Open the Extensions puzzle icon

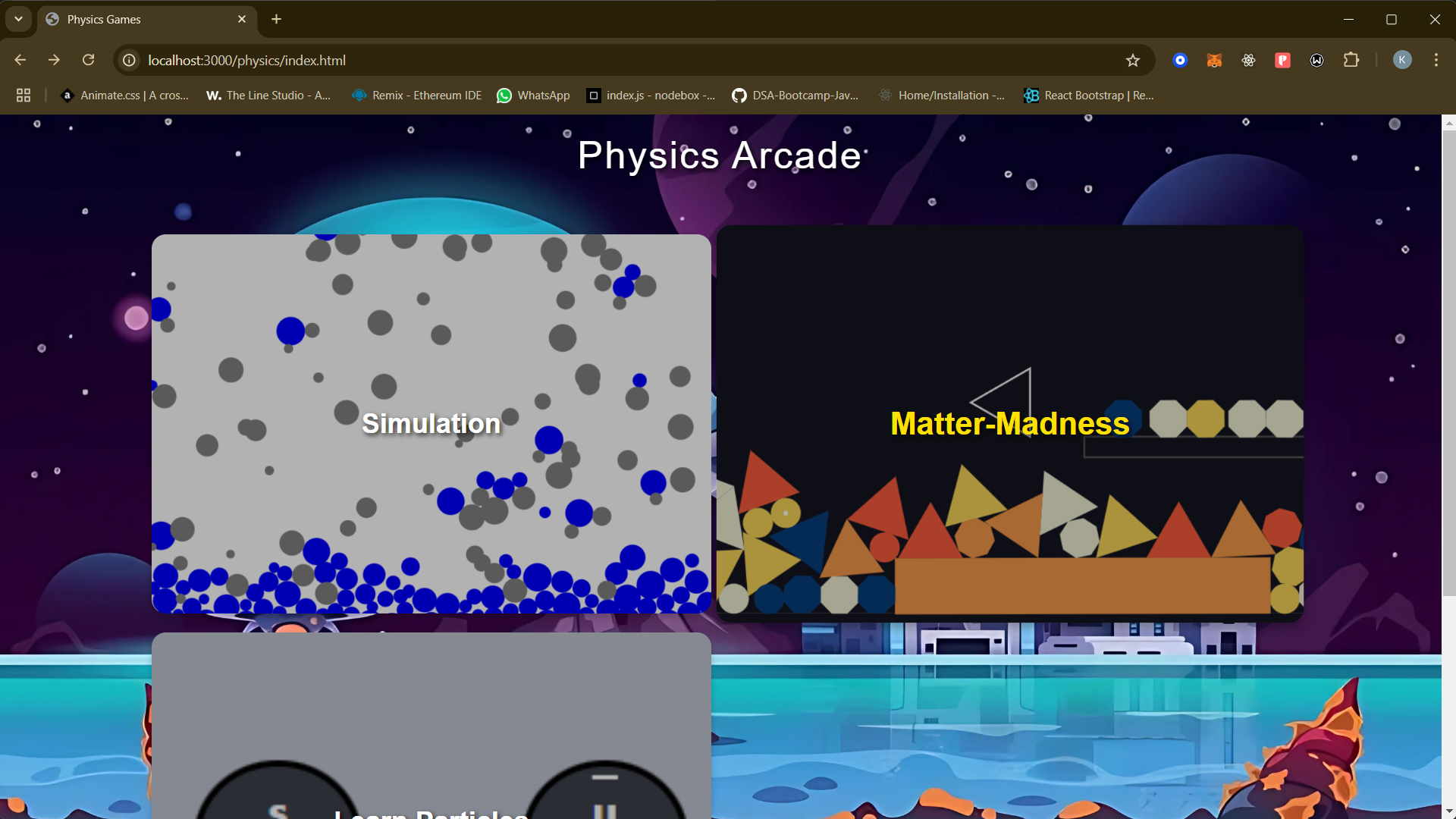[x=1351, y=60]
